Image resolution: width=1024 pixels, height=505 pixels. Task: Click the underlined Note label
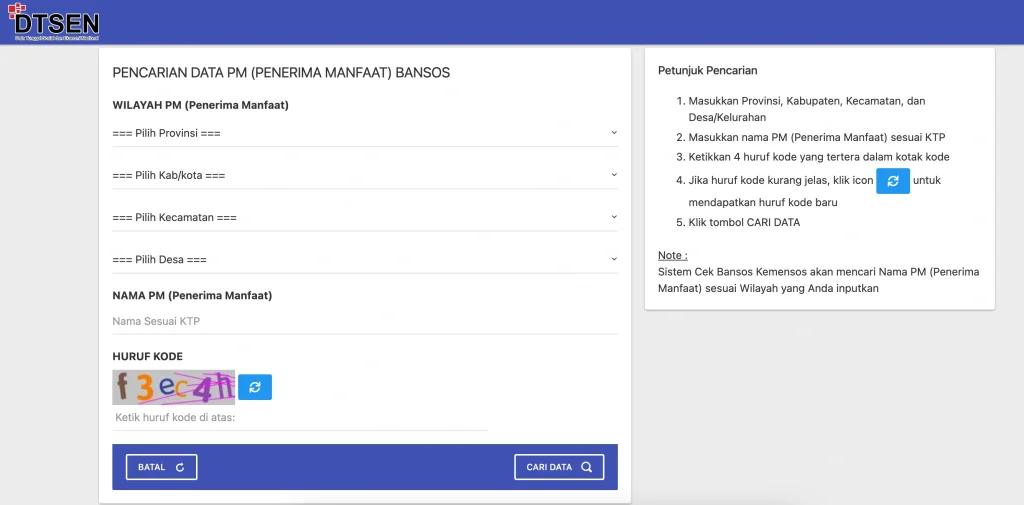[x=672, y=255]
